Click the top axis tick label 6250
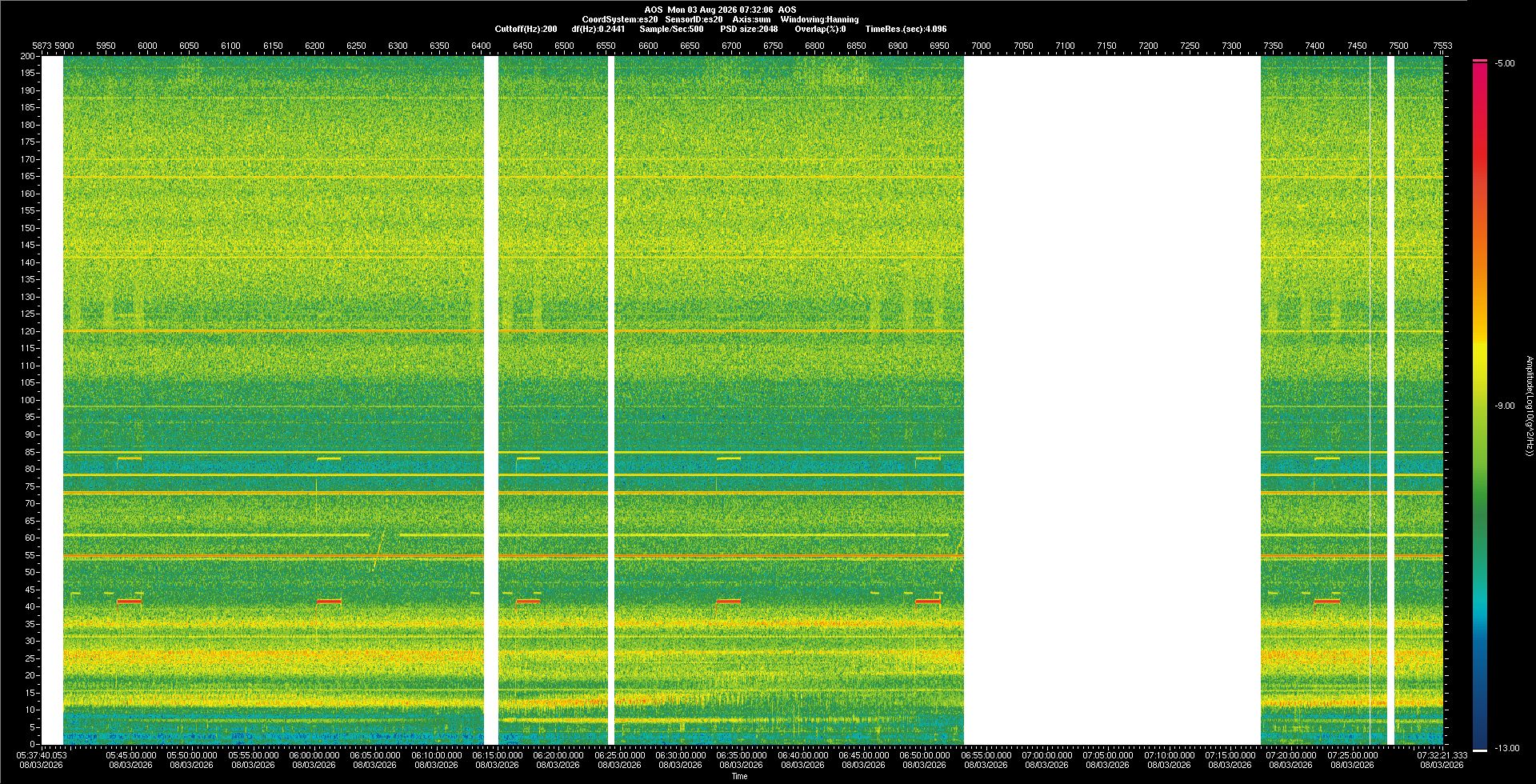This screenshot has height=784, width=1536. click(356, 46)
